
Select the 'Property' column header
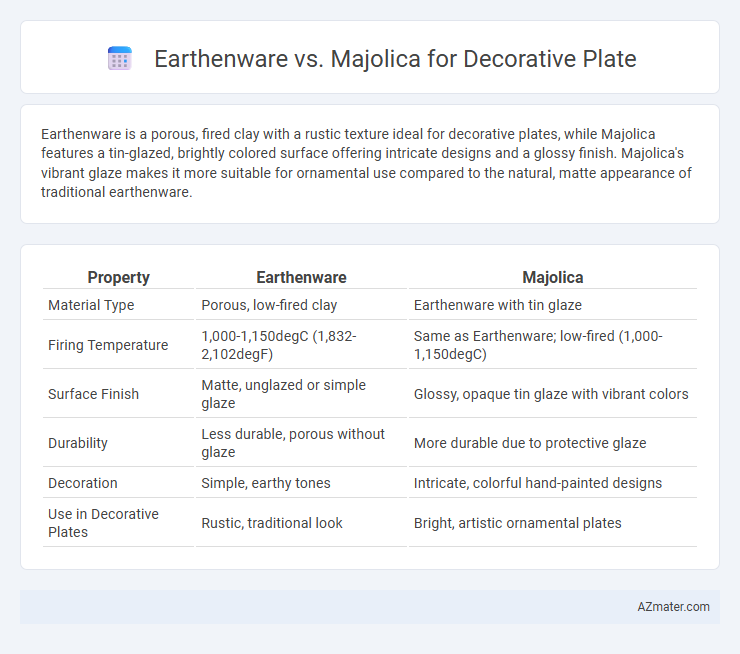118,277
